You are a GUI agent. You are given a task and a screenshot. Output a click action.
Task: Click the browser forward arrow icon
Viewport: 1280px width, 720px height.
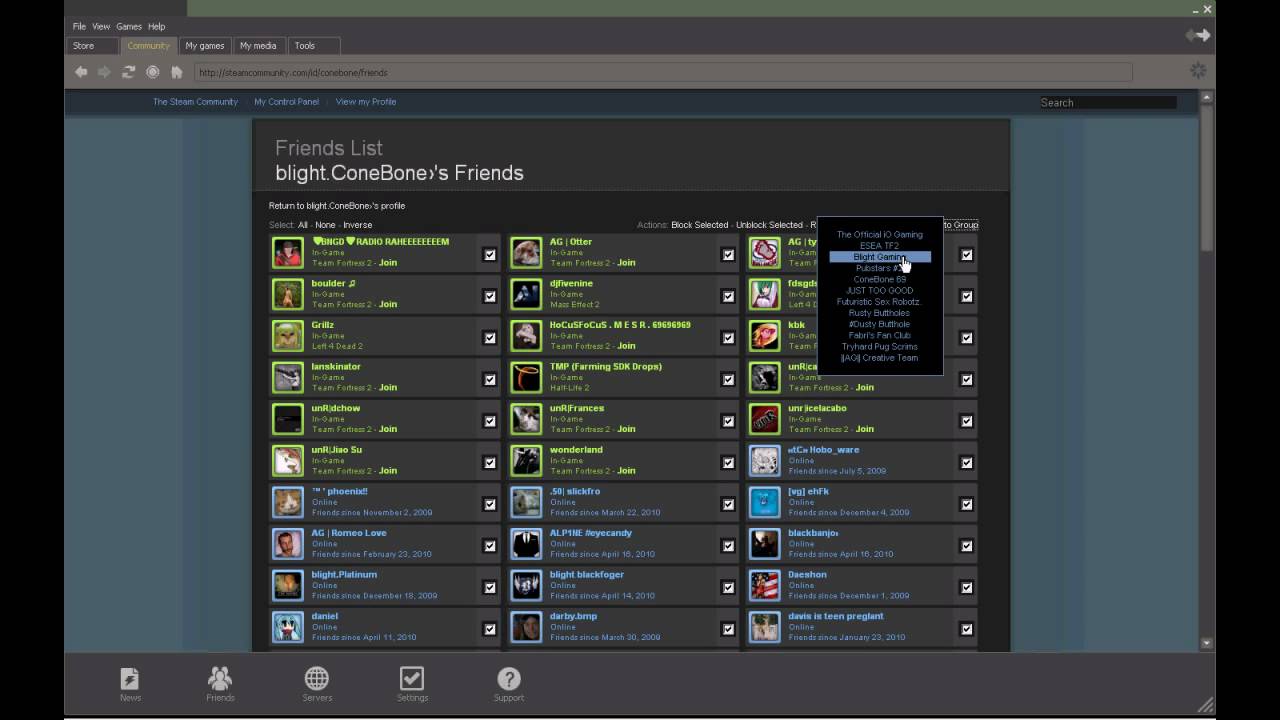[104, 72]
